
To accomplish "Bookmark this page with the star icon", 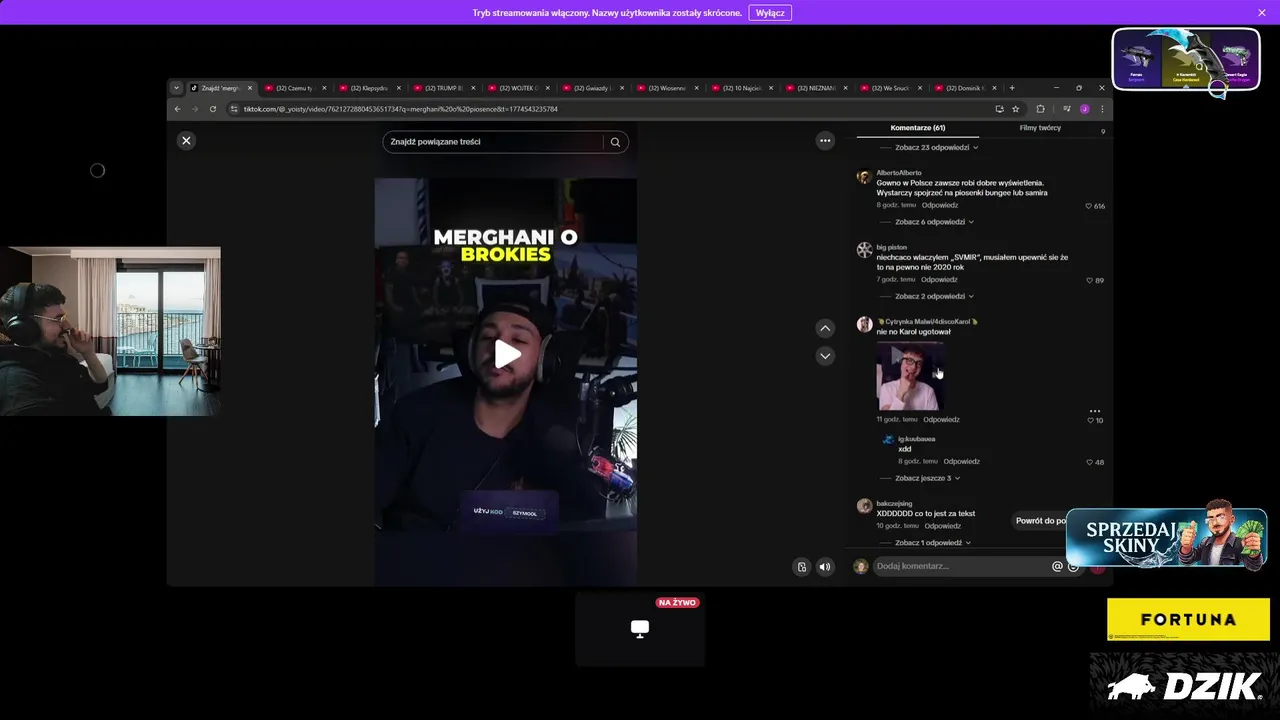I will (1015, 109).
